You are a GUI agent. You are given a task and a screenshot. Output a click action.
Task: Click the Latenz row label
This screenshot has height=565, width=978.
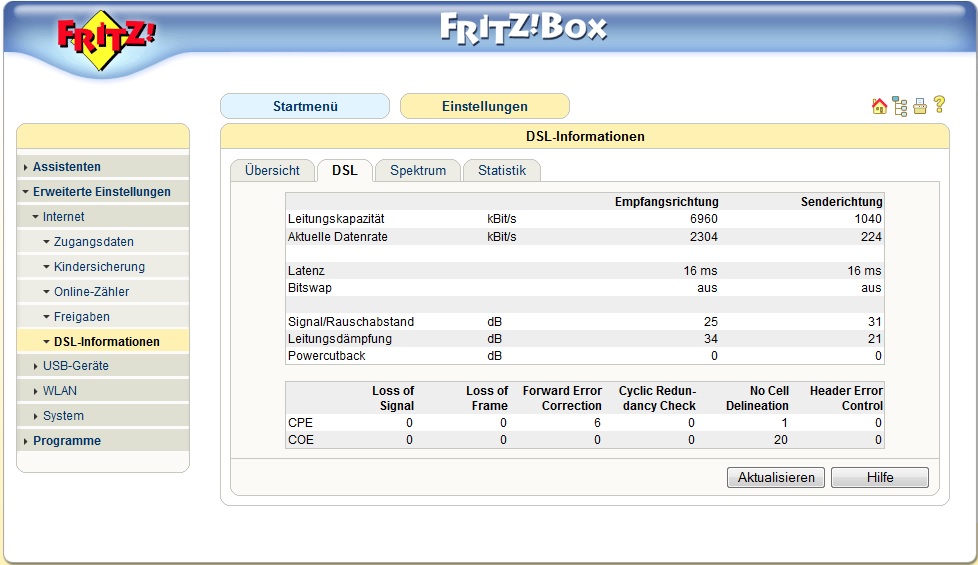pyautogui.click(x=306, y=271)
